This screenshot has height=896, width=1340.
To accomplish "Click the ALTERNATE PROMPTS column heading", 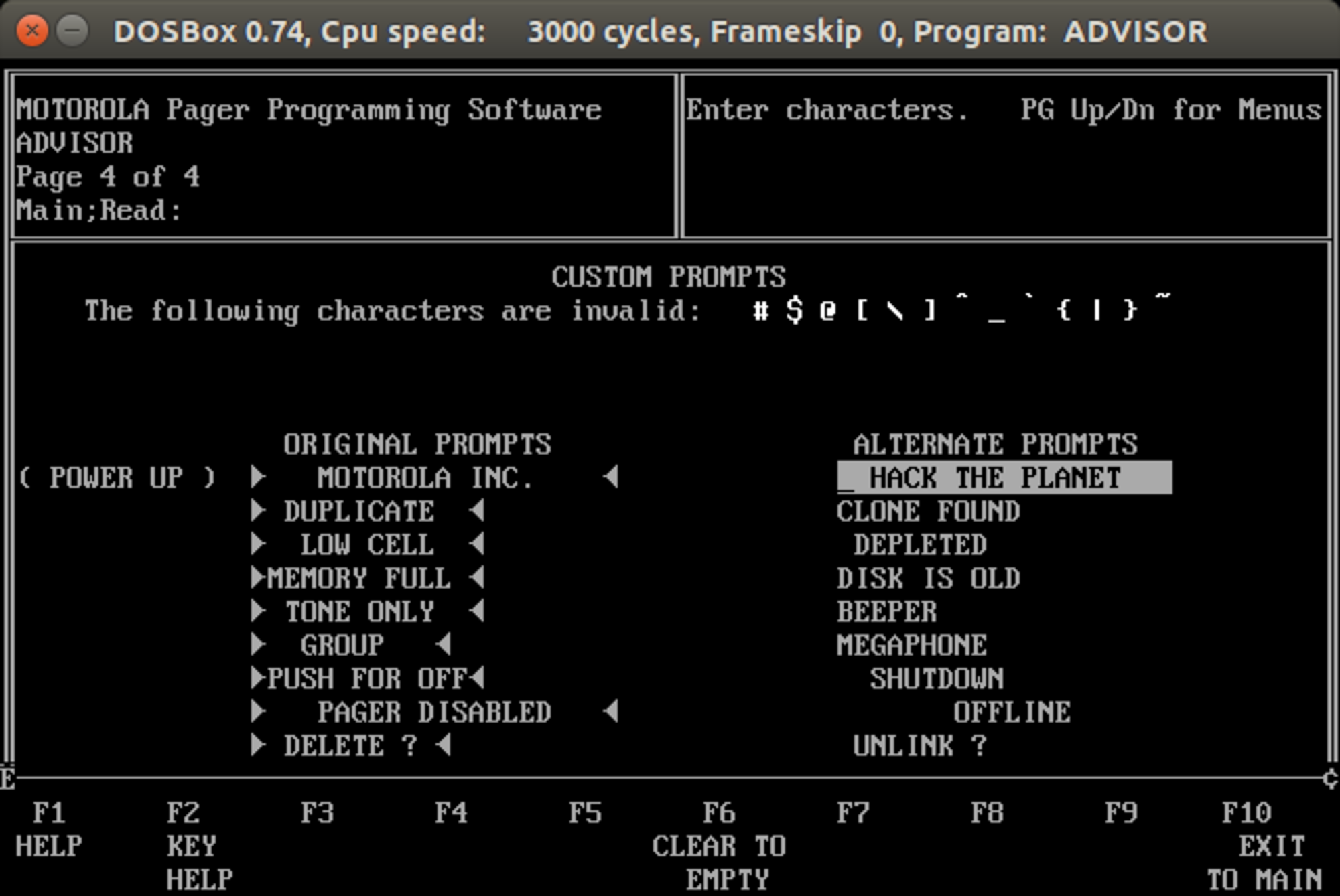I will coord(996,445).
